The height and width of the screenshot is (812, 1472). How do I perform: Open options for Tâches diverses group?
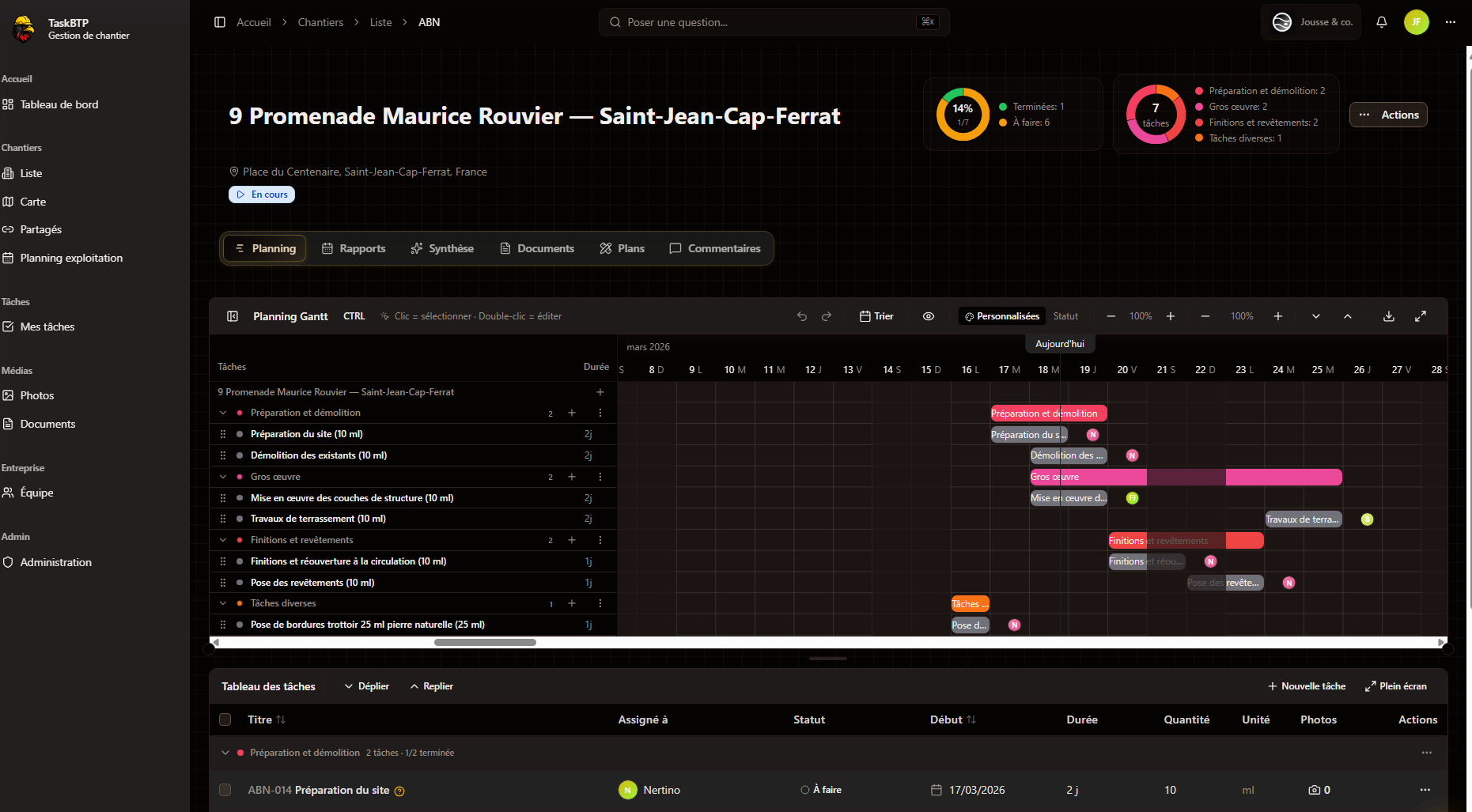(x=600, y=603)
